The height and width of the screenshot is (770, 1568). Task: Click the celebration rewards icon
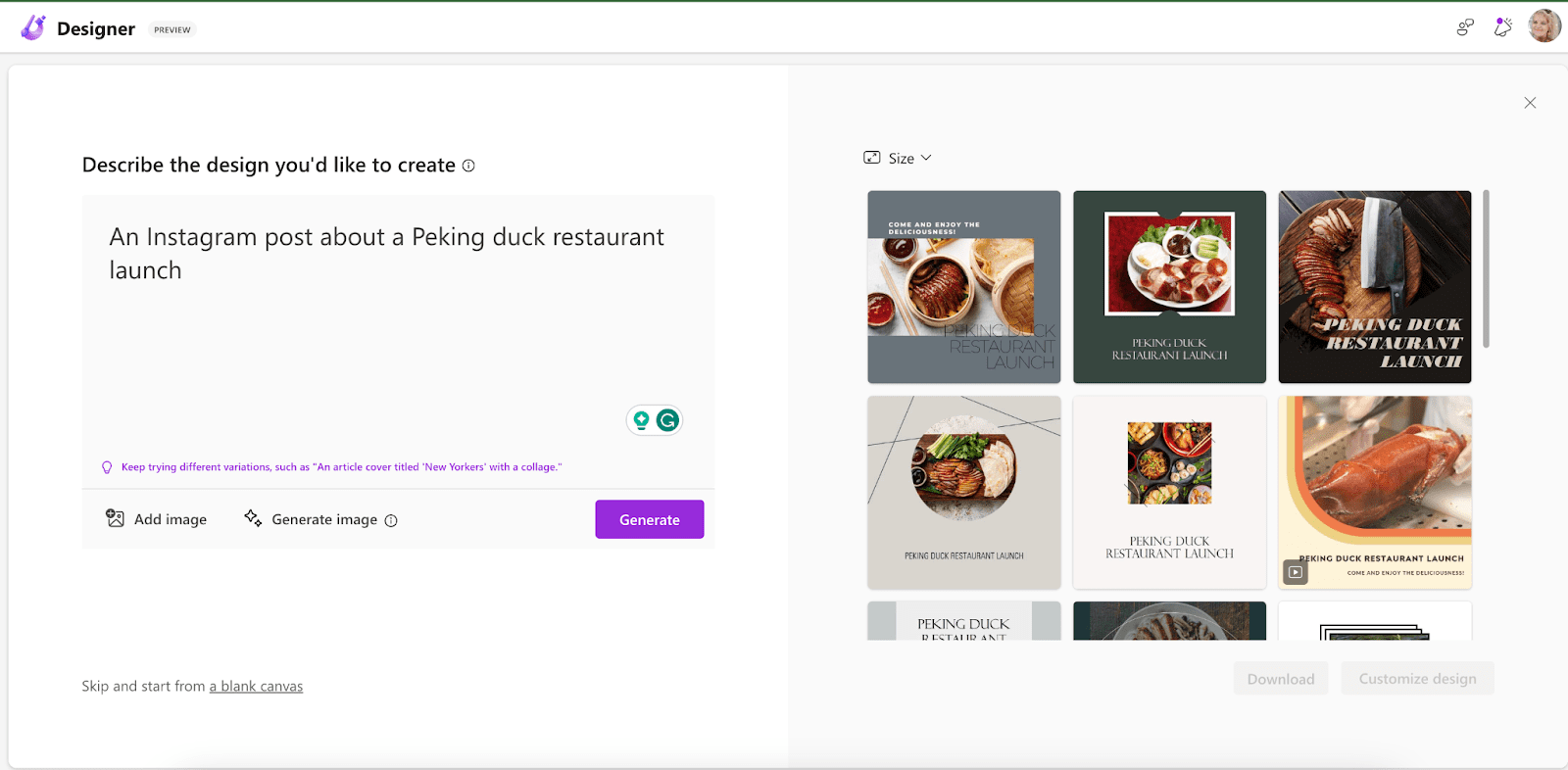1502,27
